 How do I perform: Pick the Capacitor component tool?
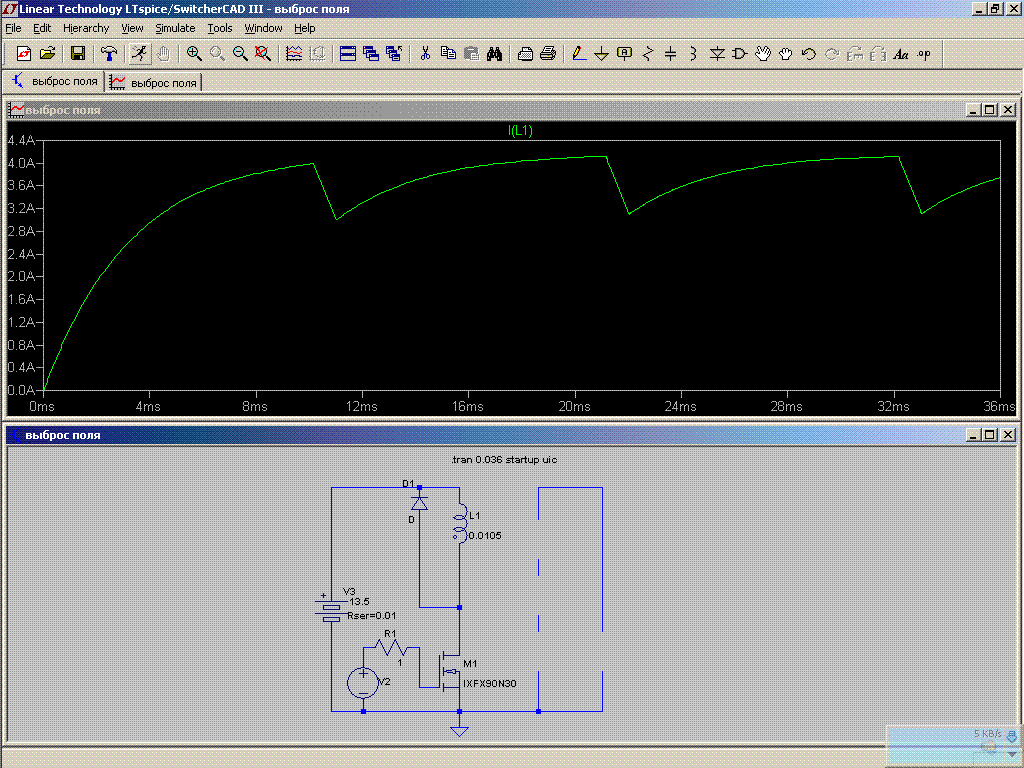[671, 54]
